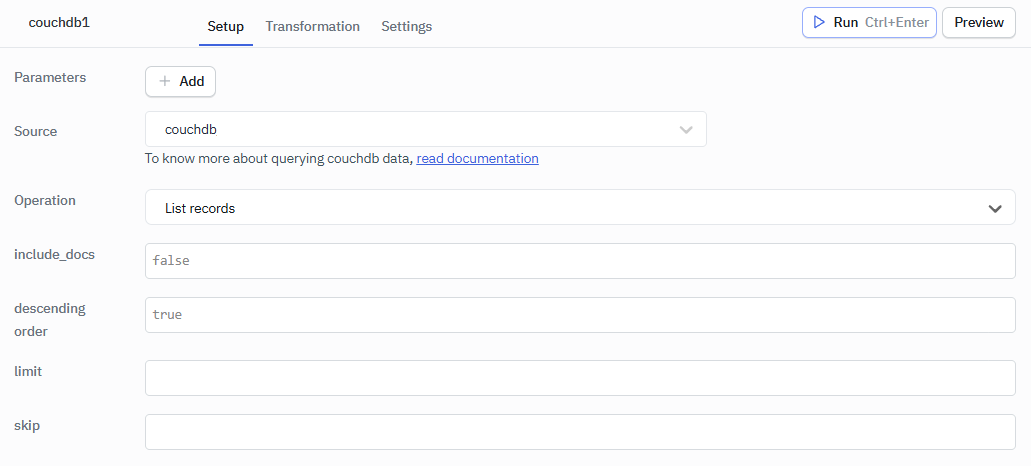1031x466 pixels.
Task: Add a new parameter
Action: pyautogui.click(x=180, y=82)
